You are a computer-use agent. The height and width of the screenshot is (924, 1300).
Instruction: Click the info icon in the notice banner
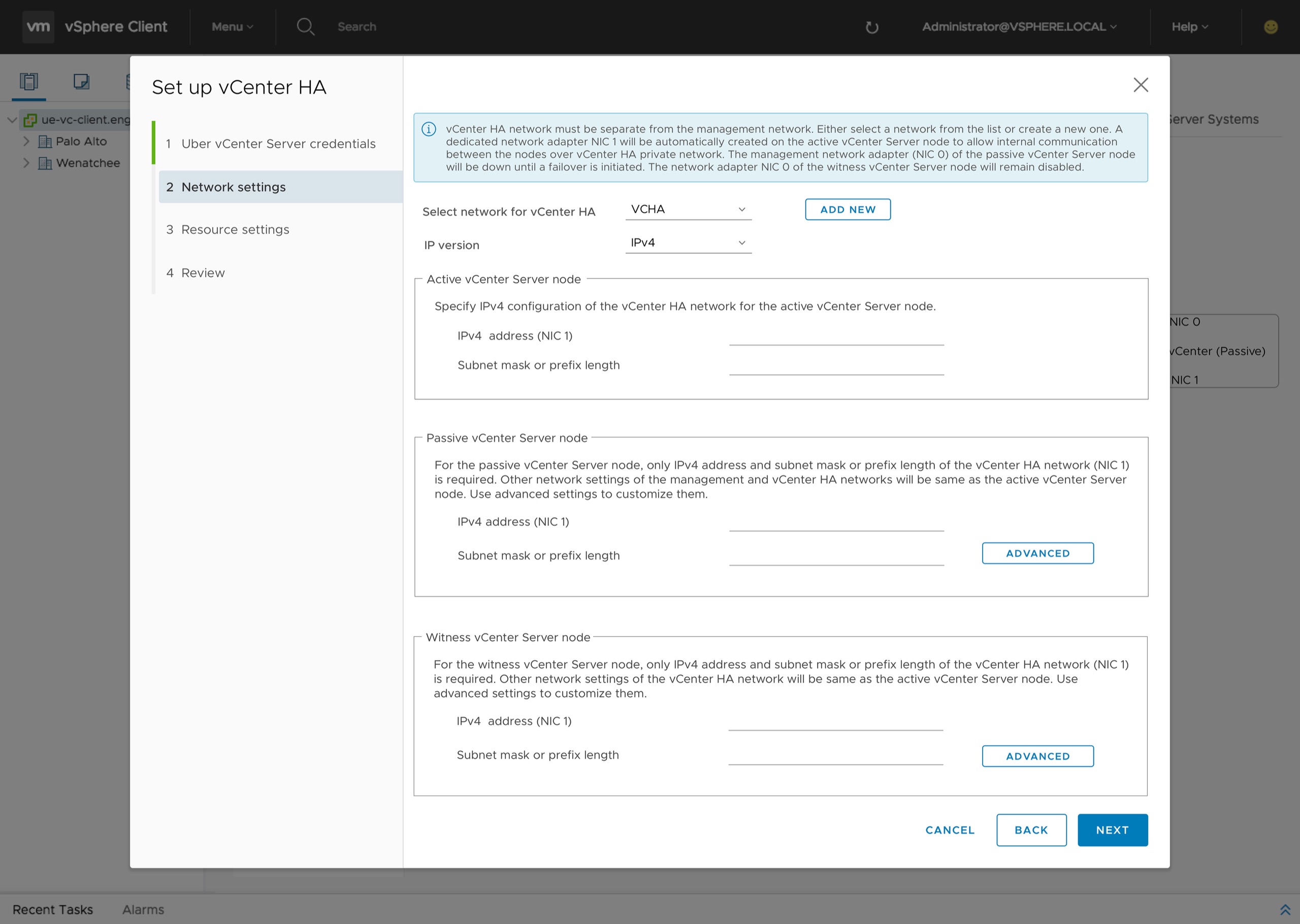(429, 129)
